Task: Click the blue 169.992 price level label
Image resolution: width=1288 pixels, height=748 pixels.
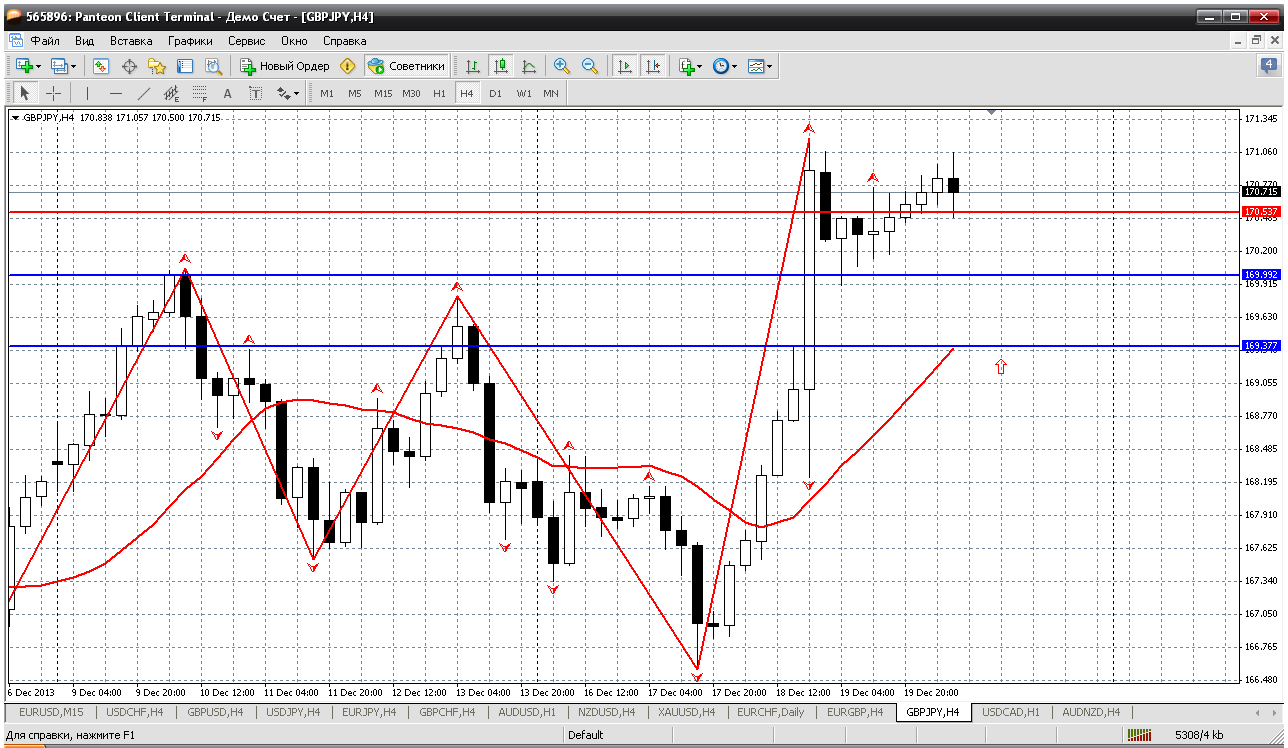Action: [1261, 275]
